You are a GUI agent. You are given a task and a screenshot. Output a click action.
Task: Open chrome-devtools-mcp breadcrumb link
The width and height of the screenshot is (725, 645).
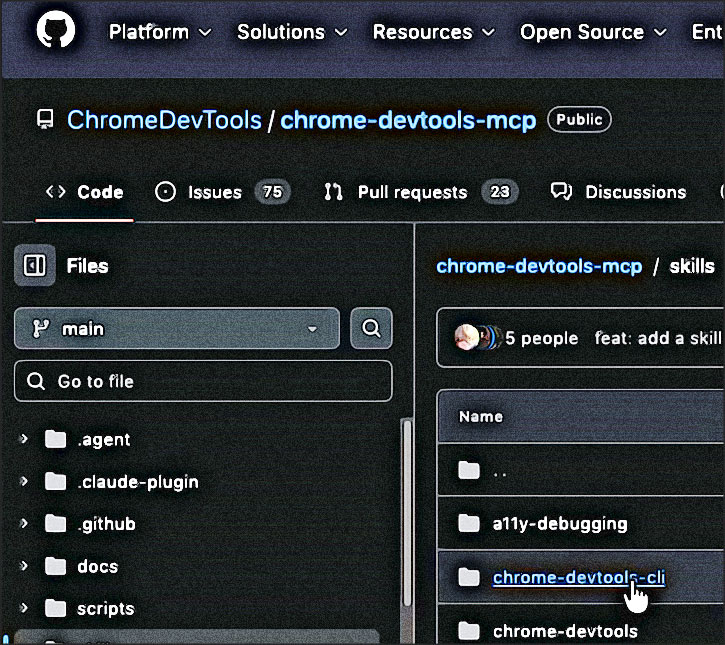pyautogui.click(x=539, y=266)
